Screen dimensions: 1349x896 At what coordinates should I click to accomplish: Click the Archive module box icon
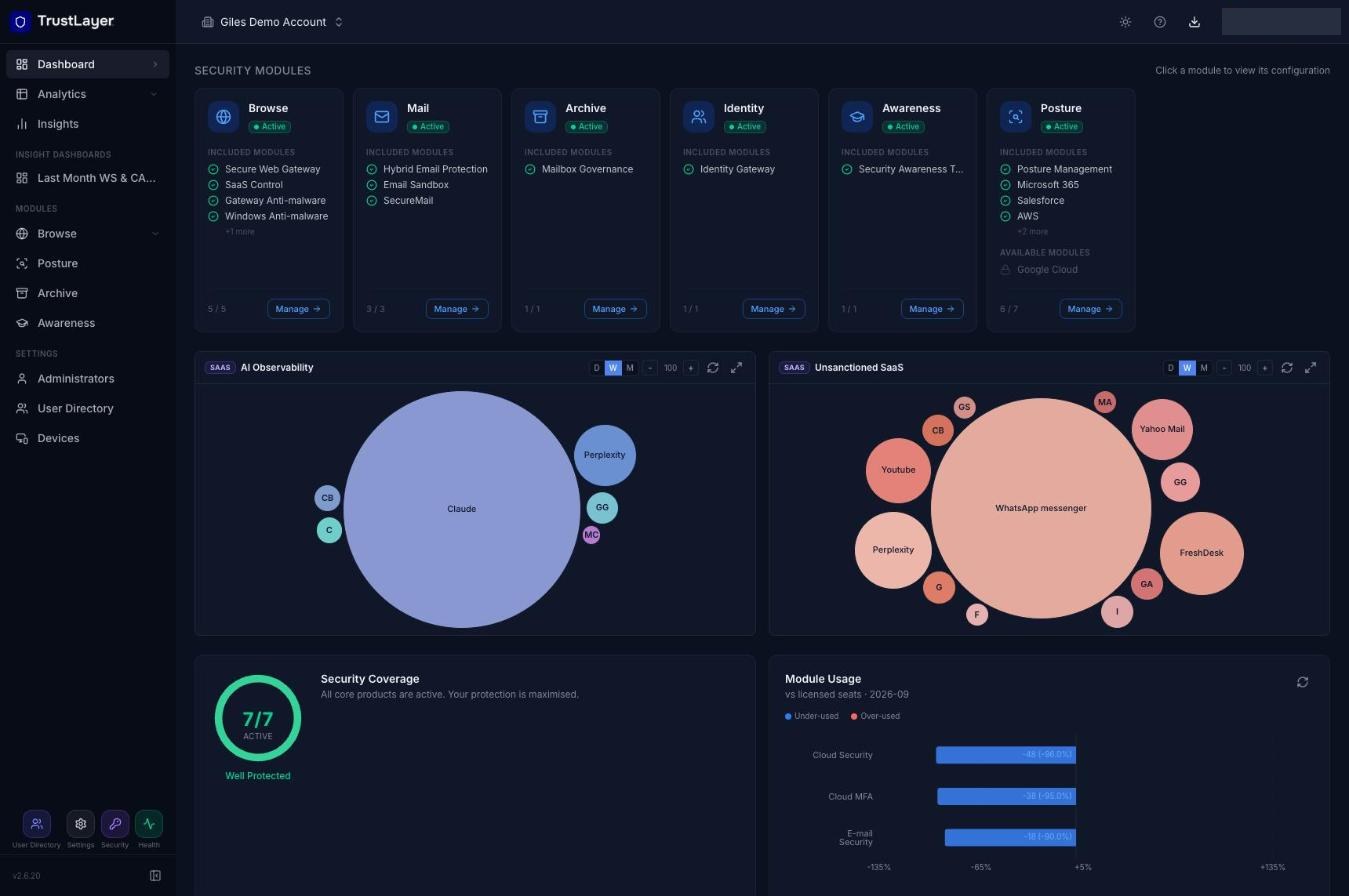540,117
